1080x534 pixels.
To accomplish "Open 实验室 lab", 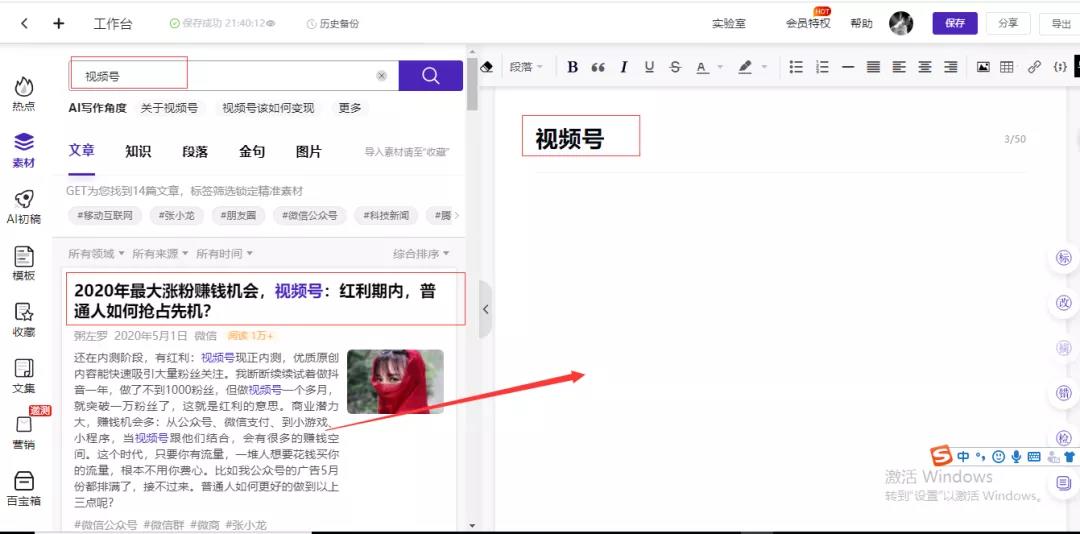I will [x=729, y=23].
